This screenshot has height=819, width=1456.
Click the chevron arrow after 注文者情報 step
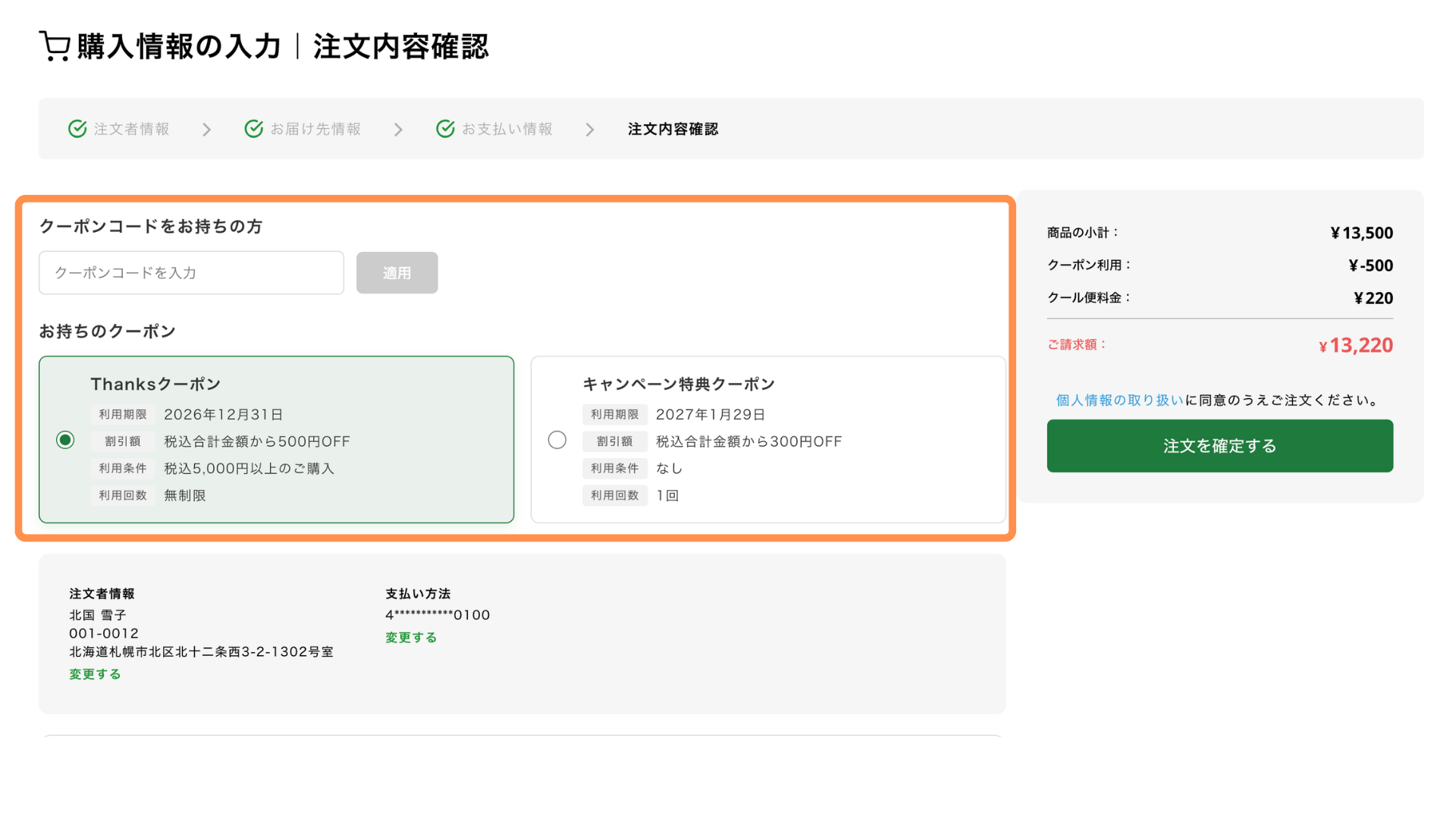click(x=206, y=130)
